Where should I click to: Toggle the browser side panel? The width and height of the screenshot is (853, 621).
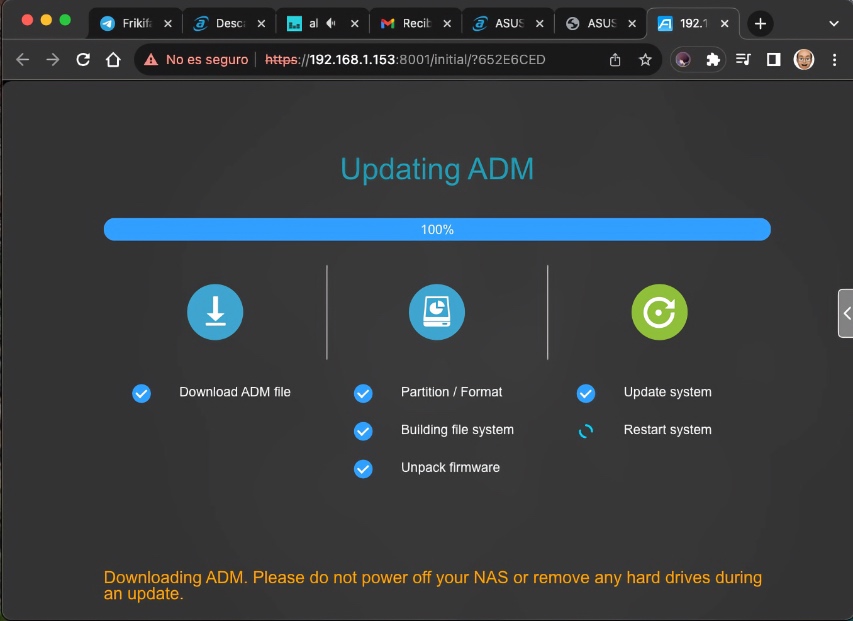[x=773, y=59]
